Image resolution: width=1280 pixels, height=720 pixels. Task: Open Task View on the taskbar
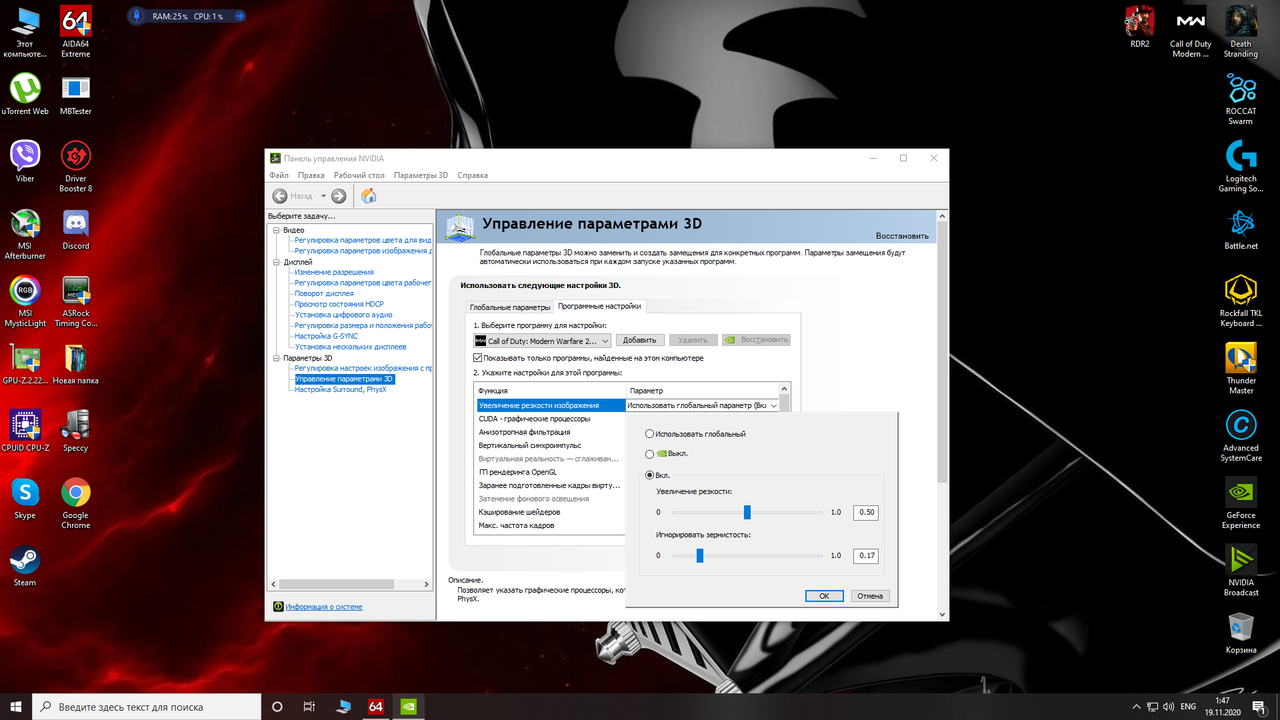pos(310,706)
